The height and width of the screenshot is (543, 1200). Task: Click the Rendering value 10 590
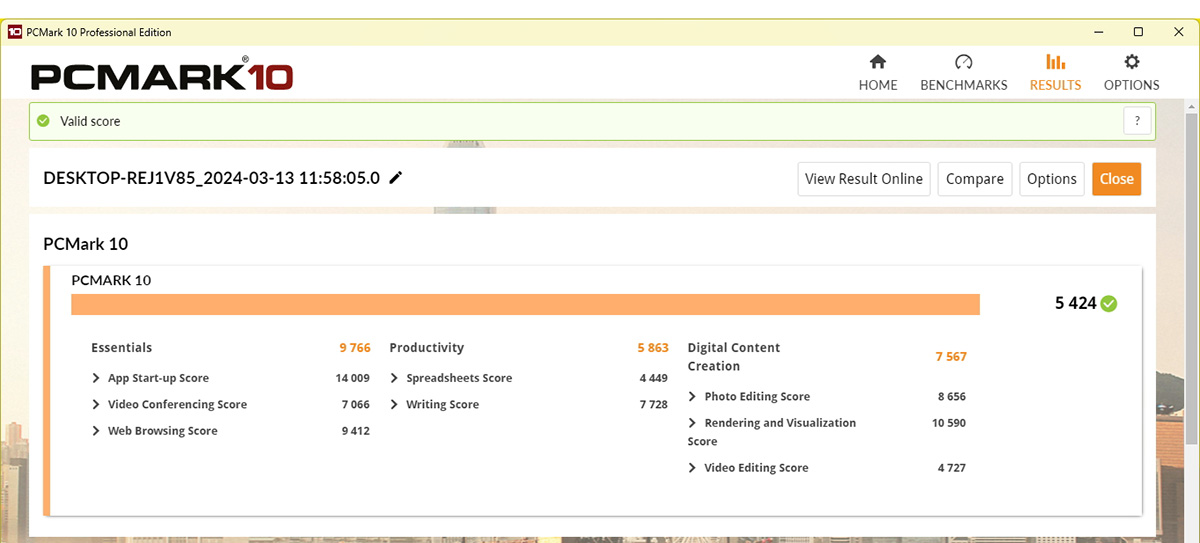coord(949,423)
